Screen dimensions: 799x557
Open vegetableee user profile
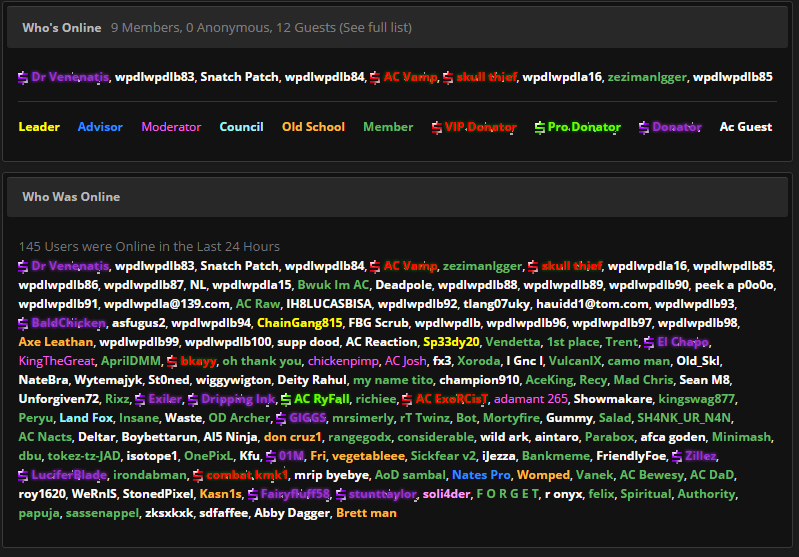(368, 456)
